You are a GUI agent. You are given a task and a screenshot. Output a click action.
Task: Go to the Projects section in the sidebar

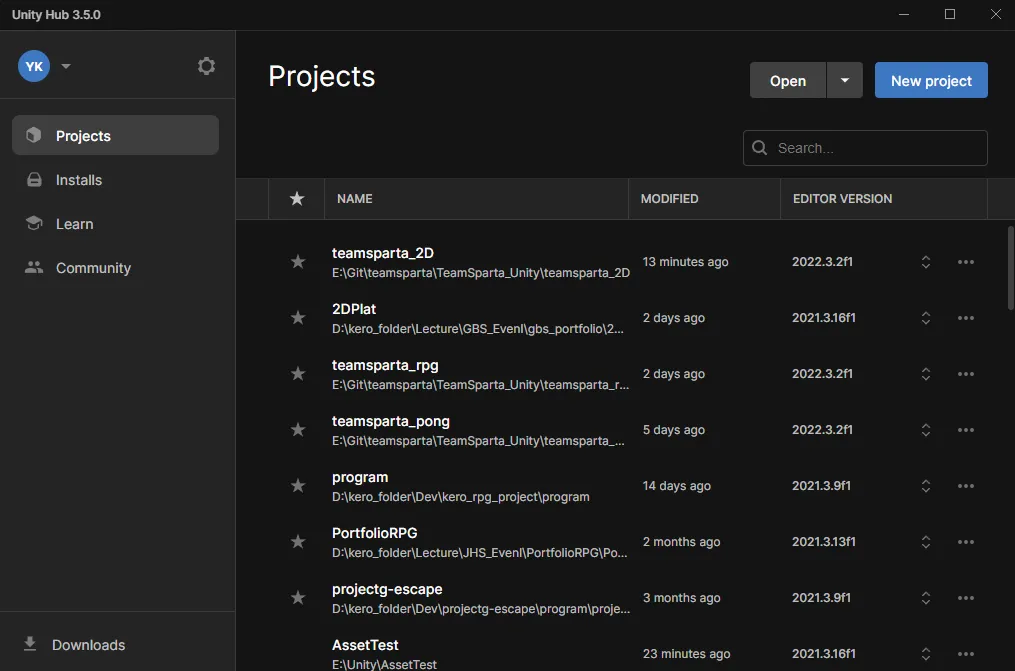(x=115, y=135)
